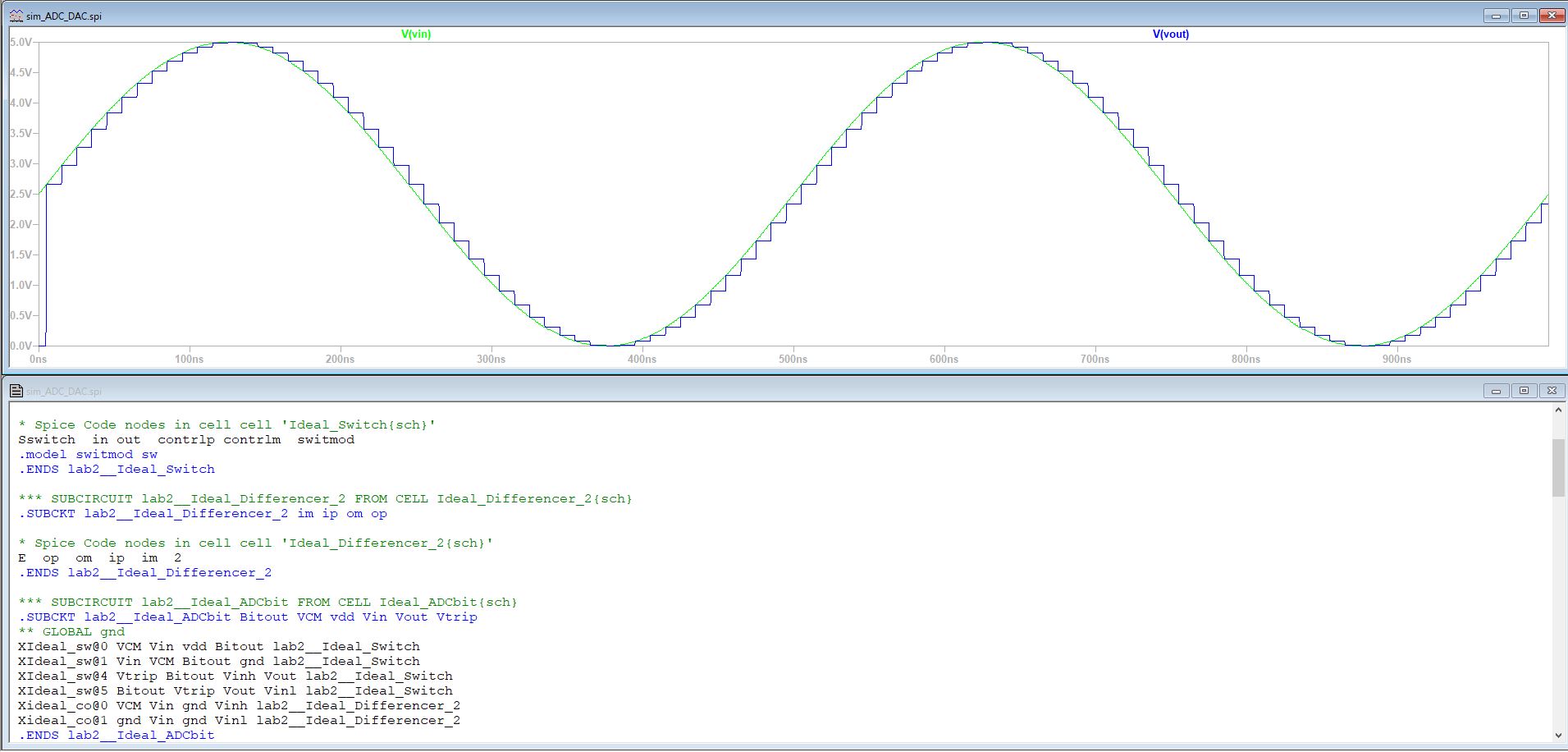Click the V(vin) green trace label
1568x752 pixels.
pos(416,34)
